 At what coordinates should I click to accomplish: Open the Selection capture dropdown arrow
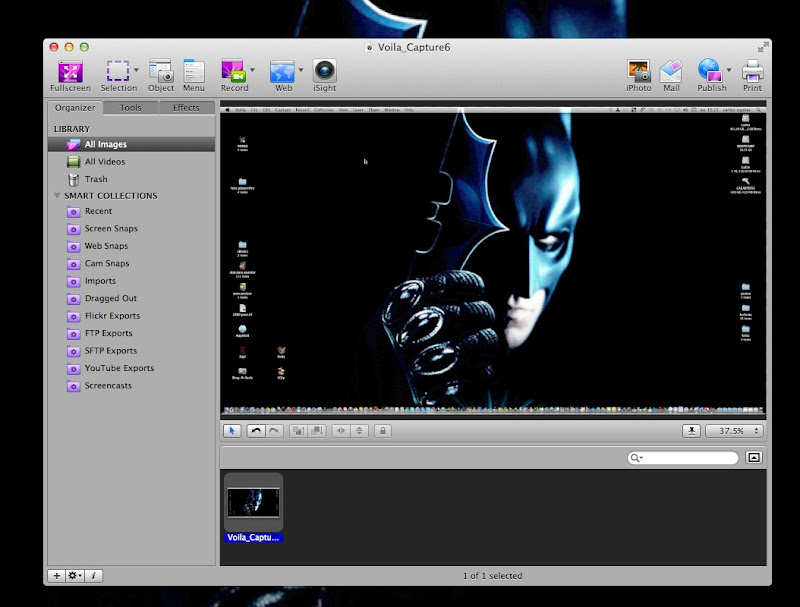pos(137,71)
